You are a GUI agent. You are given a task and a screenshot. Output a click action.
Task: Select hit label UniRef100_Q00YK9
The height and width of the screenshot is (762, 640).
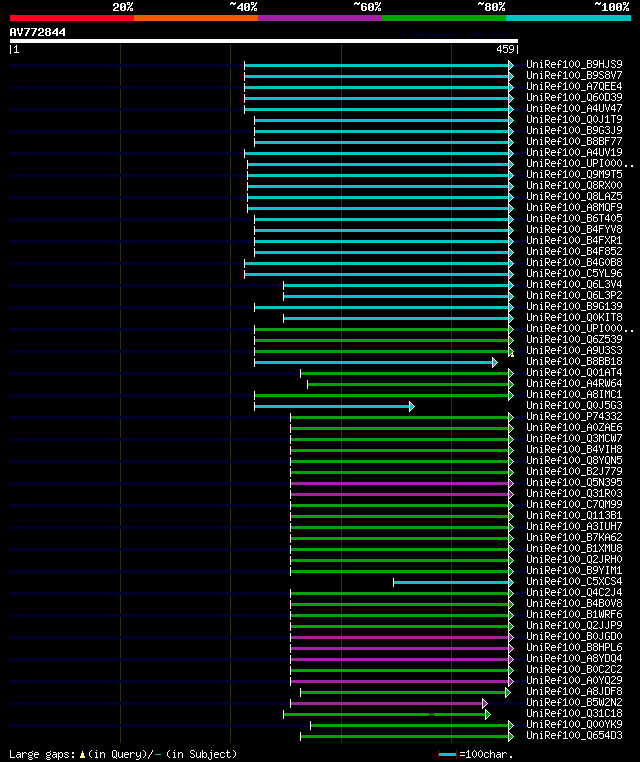574,724
